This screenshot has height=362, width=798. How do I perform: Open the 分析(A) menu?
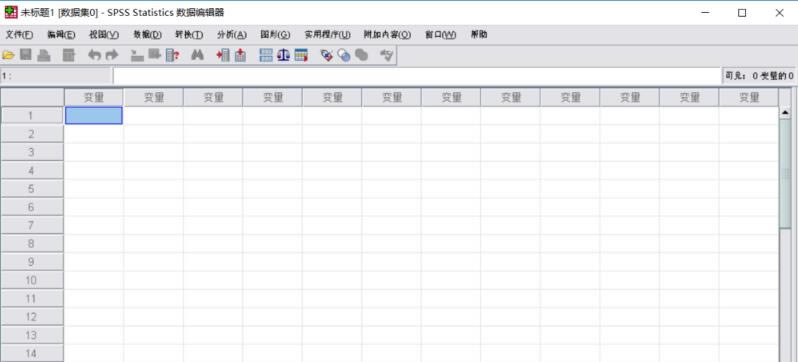pos(232,35)
